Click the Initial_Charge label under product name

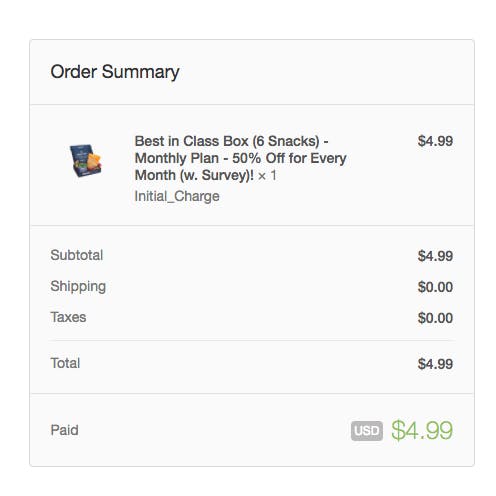(x=177, y=196)
